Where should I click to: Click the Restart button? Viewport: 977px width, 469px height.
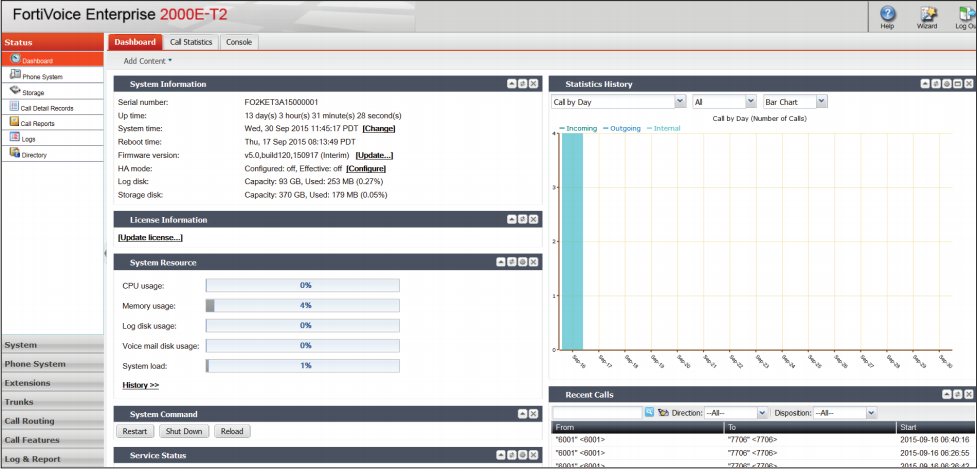tap(135, 431)
